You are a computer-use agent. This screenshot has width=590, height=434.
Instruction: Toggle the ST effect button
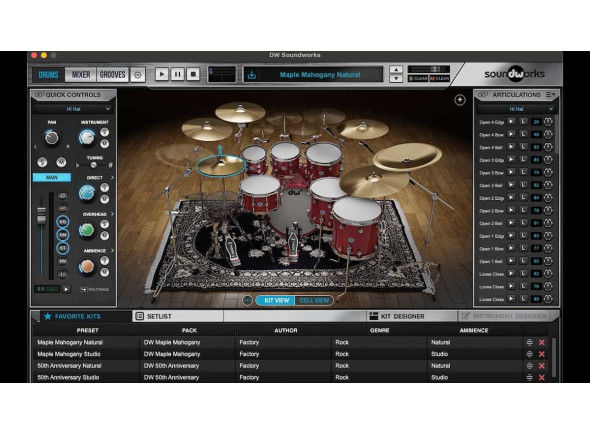(62, 248)
